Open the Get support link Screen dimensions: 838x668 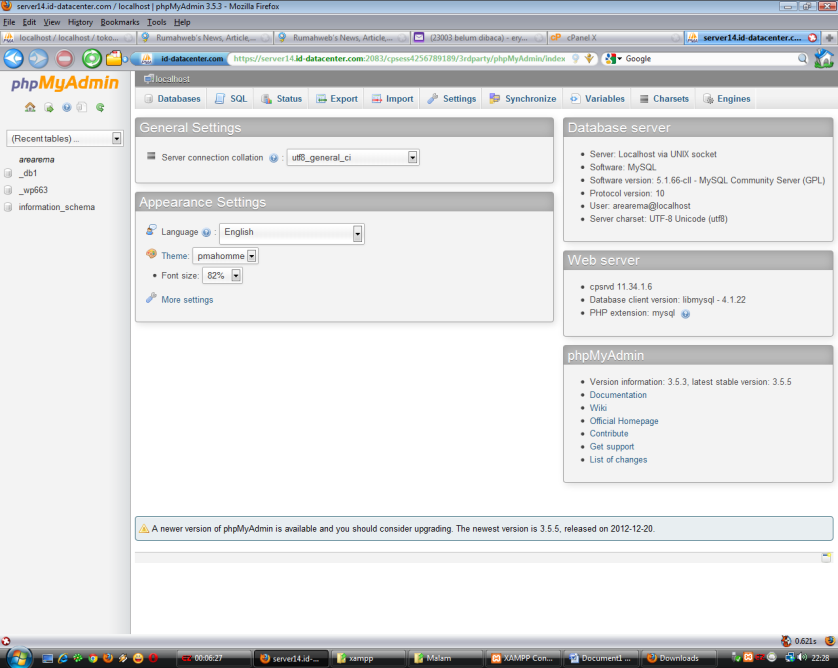point(611,447)
